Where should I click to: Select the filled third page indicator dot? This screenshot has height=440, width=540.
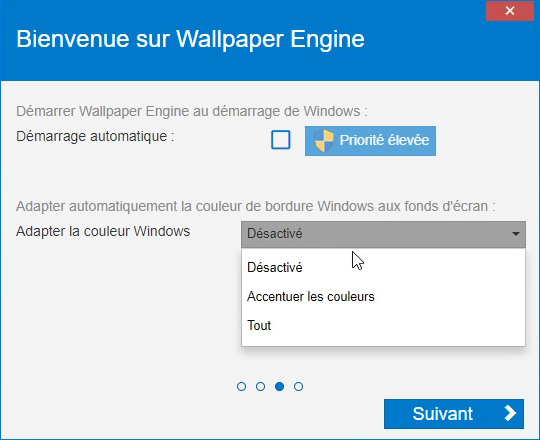click(x=279, y=386)
